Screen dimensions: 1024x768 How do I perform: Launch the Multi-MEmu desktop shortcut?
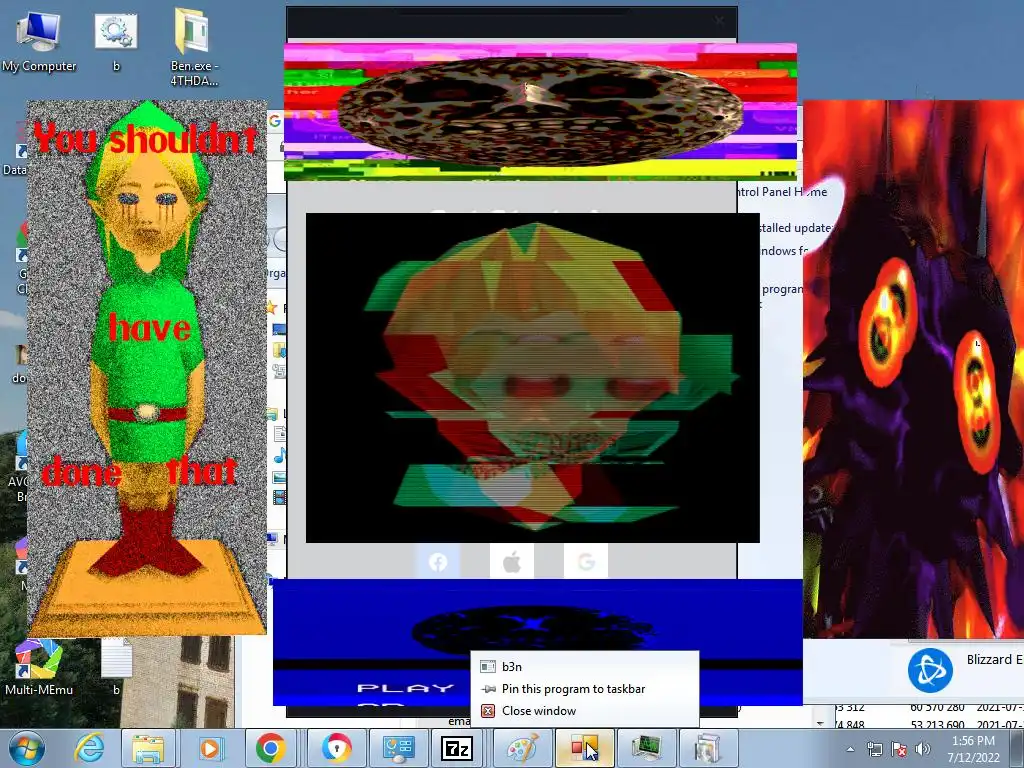pyautogui.click(x=39, y=667)
